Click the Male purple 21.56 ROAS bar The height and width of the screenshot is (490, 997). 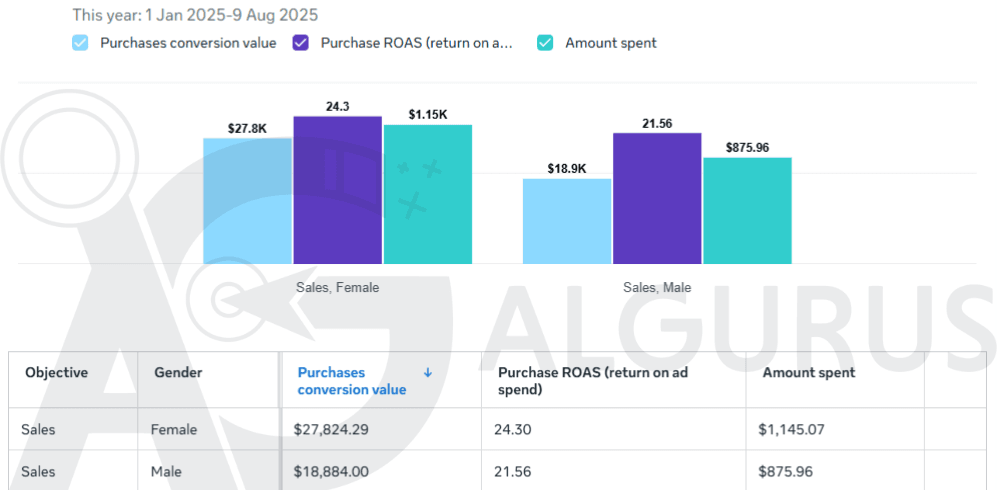(x=656, y=198)
